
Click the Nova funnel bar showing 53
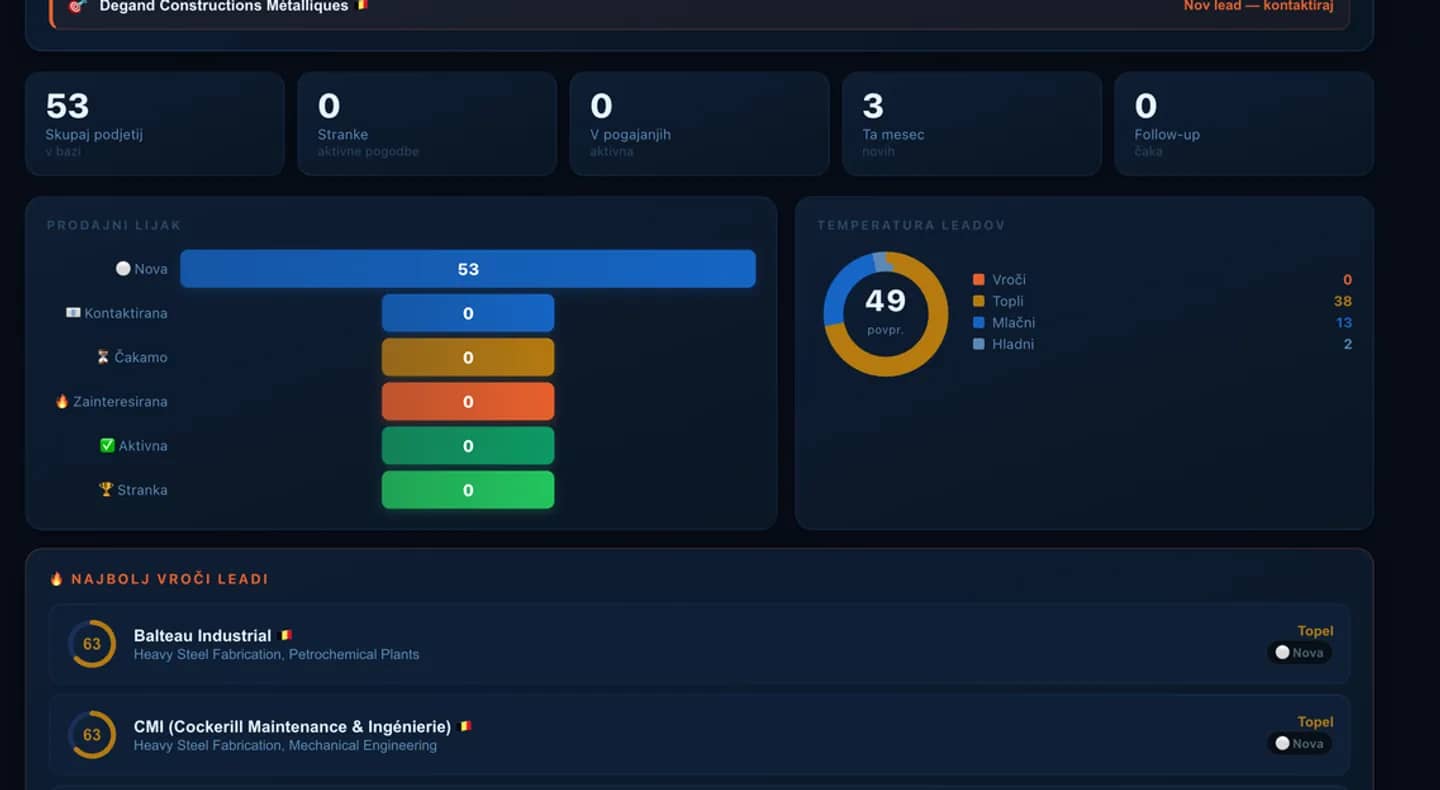pos(468,269)
